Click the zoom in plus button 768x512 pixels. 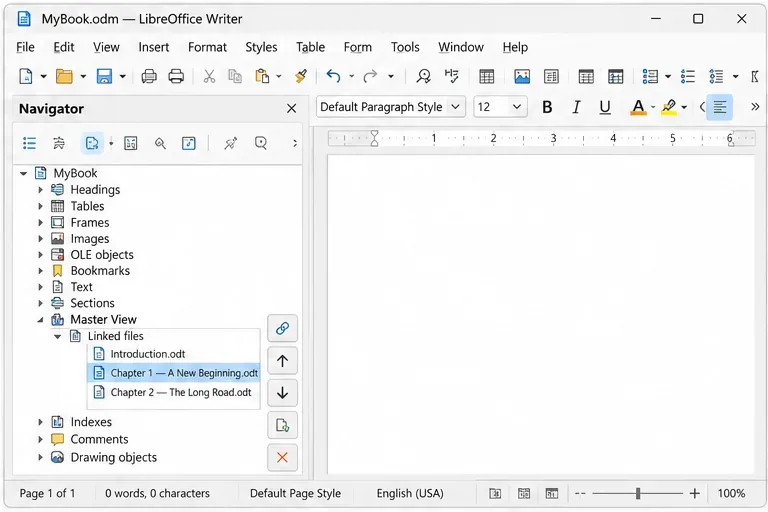click(695, 493)
